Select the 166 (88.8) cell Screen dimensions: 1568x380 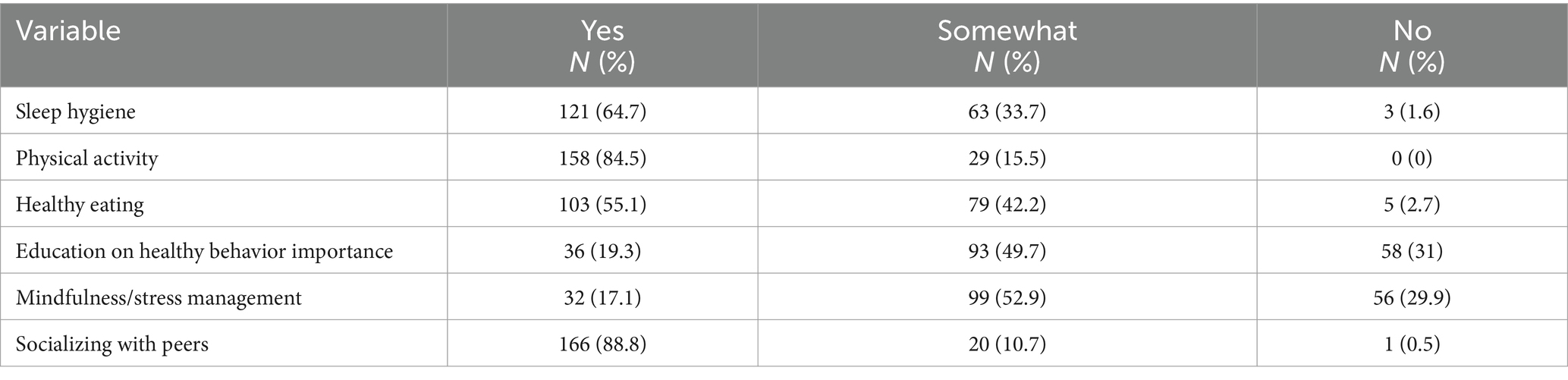tap(602, 344)
